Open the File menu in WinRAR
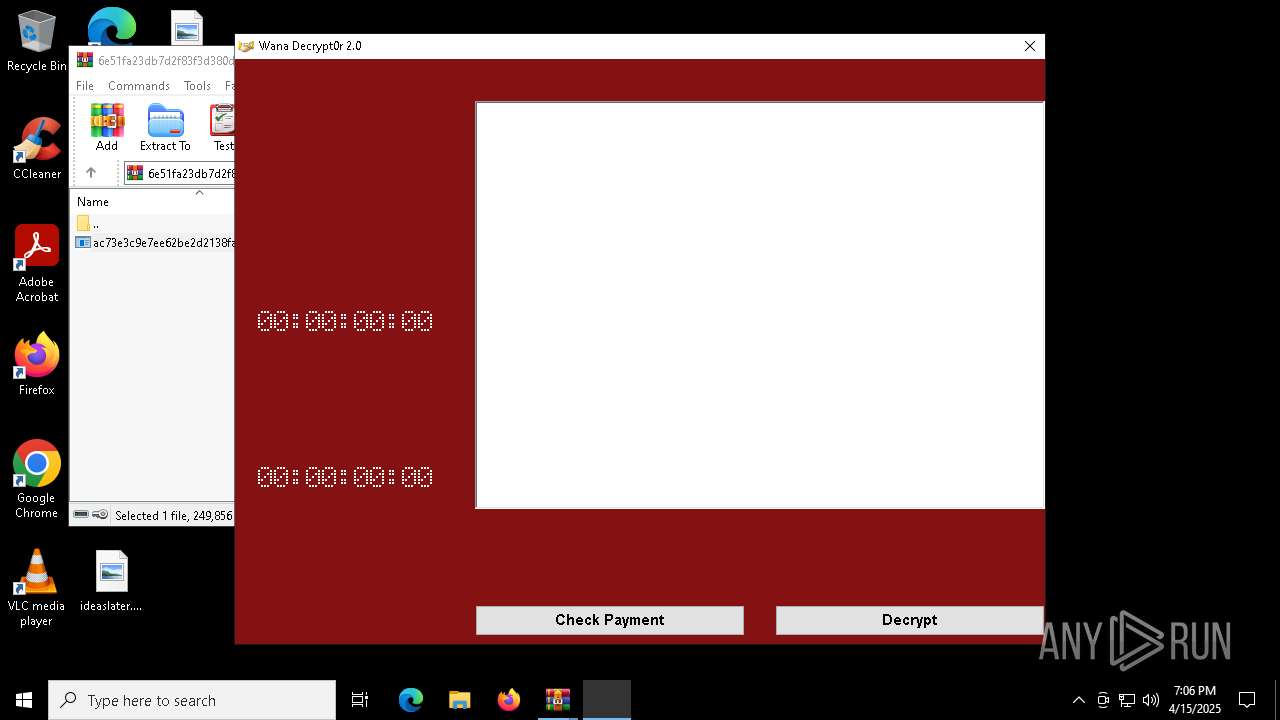Viewport: 1280px width, 720px height. point(85,86)
